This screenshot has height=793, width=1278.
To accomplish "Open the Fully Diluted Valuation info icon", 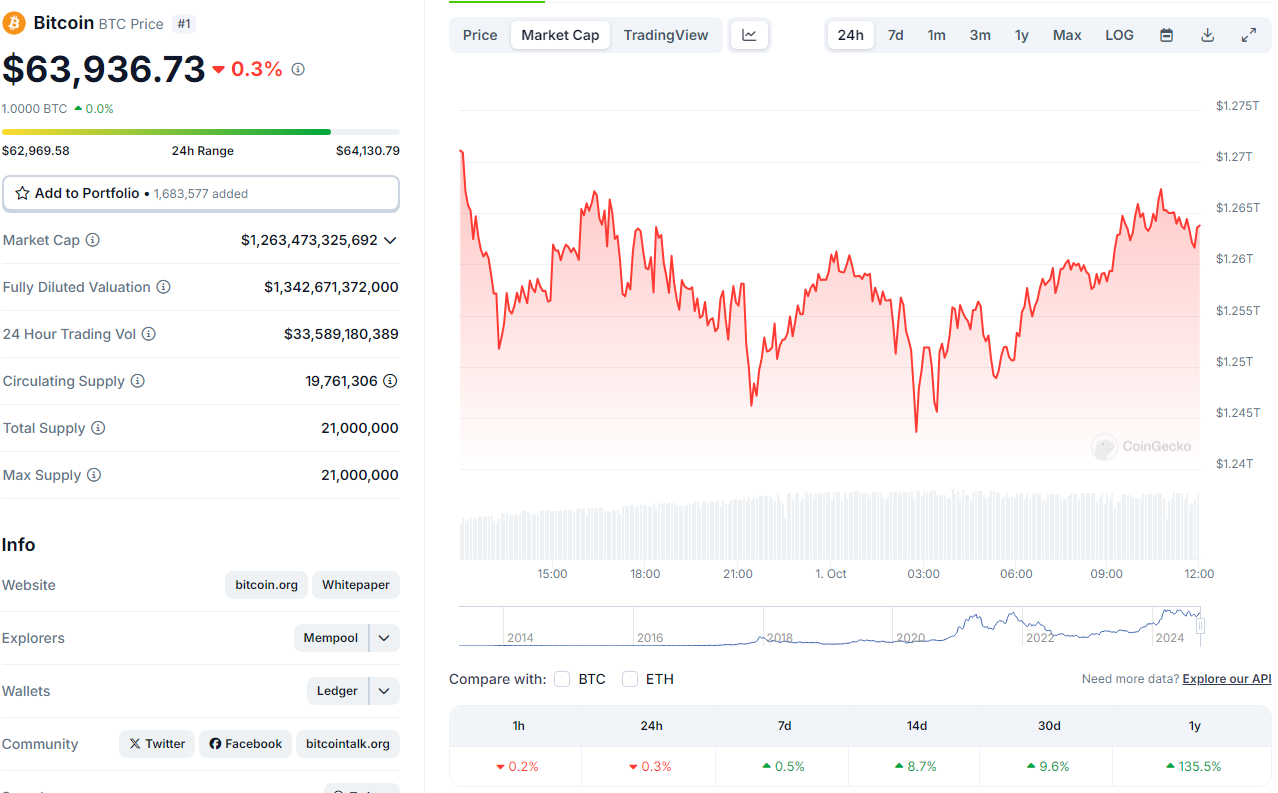I will [x=163, y=287].
